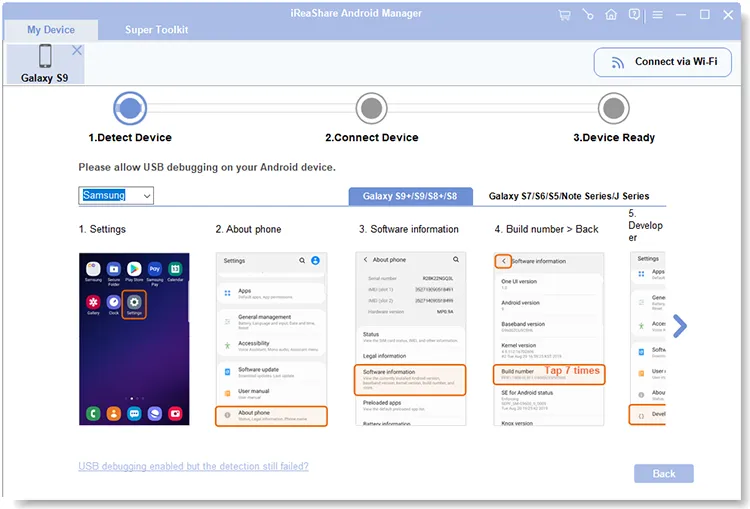This screenshot has height=509, width=750.
Task: Close the Galaxy S9 device tab
Action: pyautogui.click(x=77, y=50)
